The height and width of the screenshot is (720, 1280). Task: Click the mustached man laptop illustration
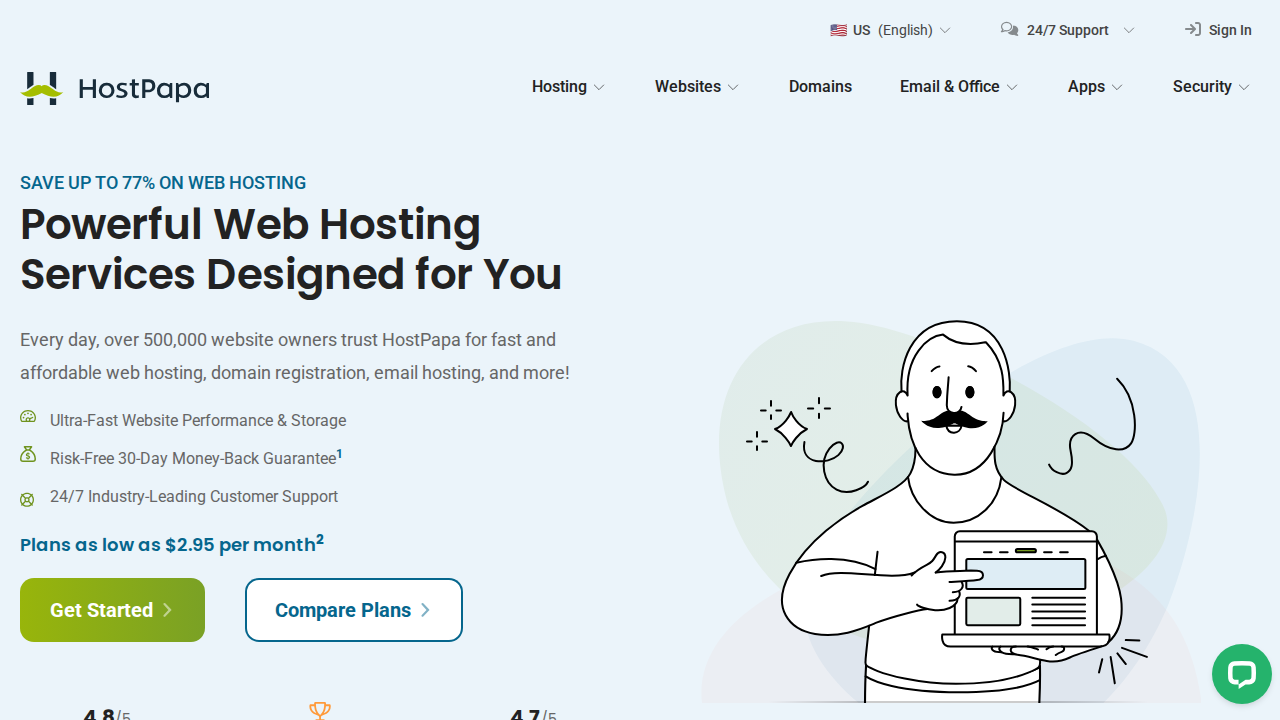950,510
